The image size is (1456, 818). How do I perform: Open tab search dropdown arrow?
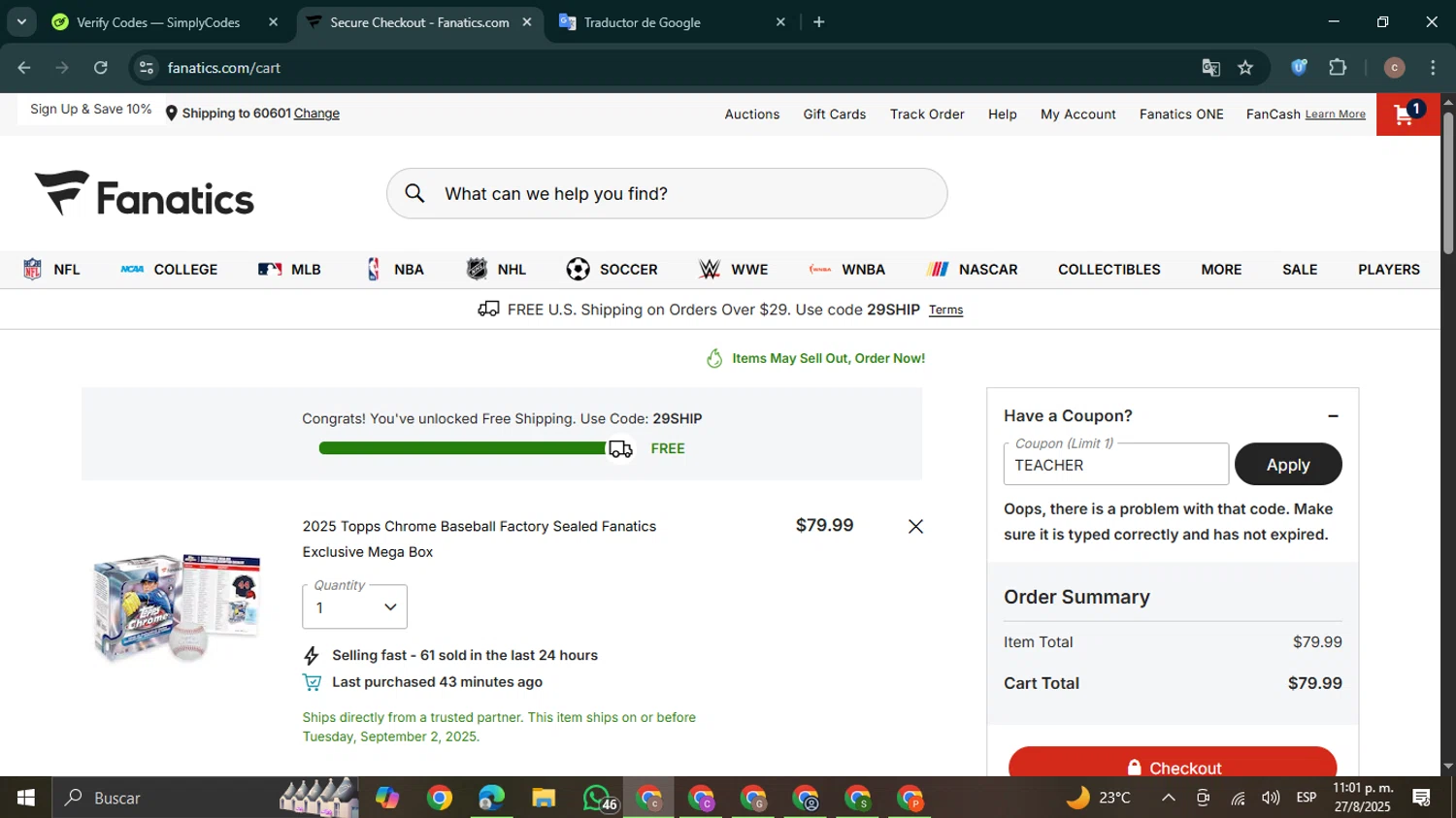20,21
